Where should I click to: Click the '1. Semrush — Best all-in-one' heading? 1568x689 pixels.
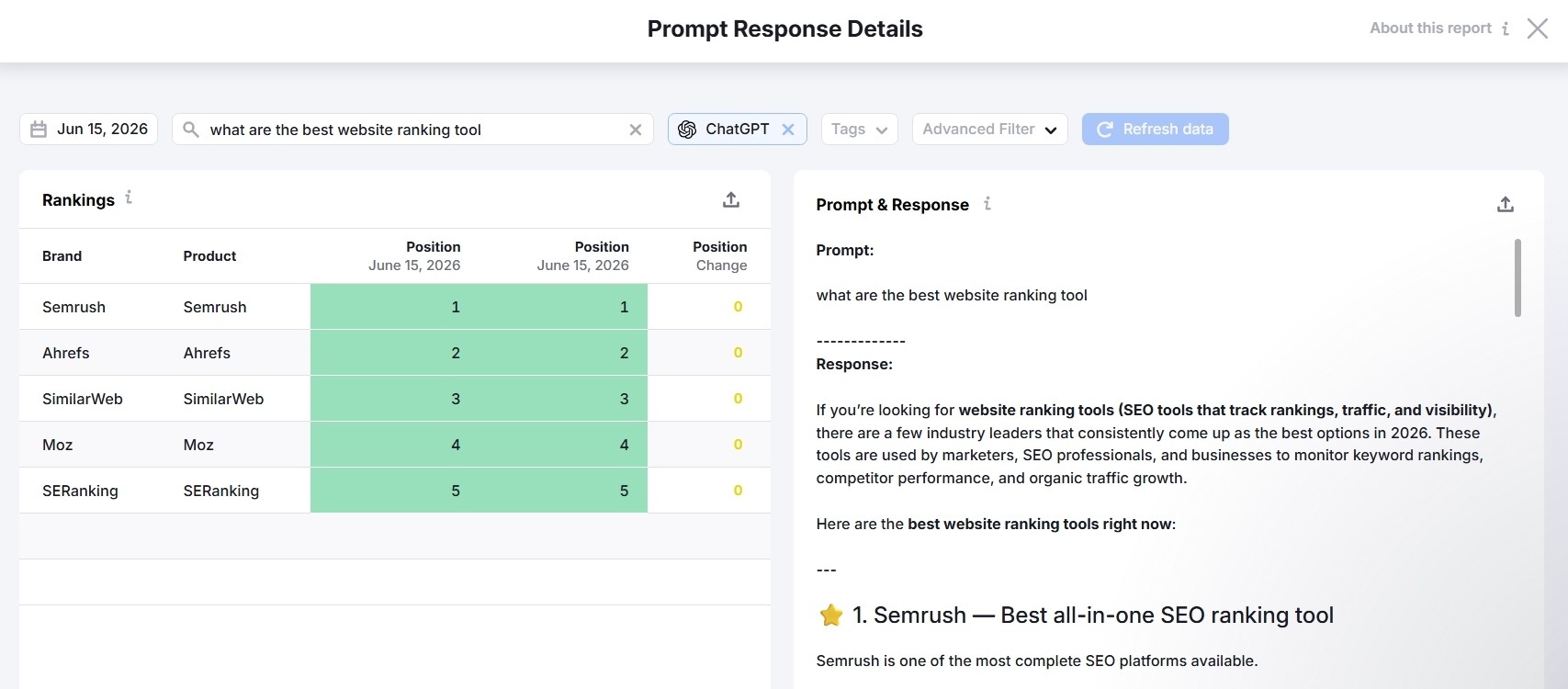1093,615
